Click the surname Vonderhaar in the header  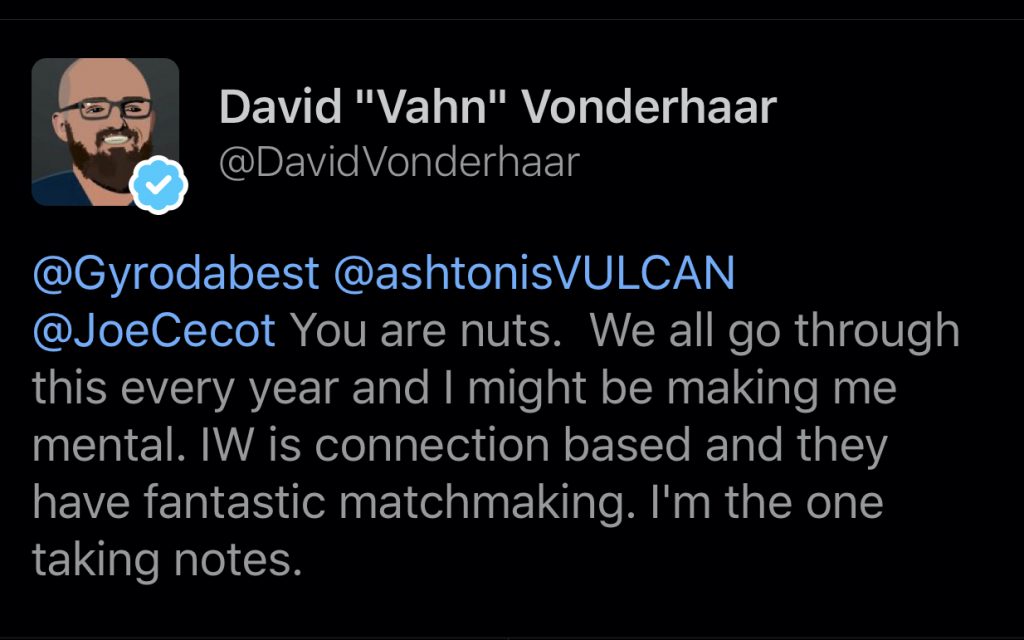[x=648, y=106]
